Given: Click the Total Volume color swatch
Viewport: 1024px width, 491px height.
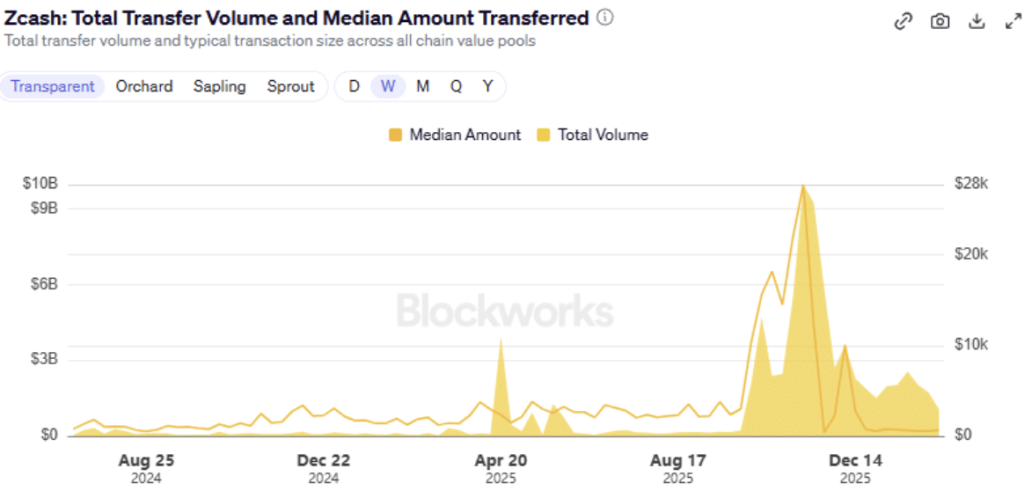Looking at the screenshot, I should (x=544, y=135).
